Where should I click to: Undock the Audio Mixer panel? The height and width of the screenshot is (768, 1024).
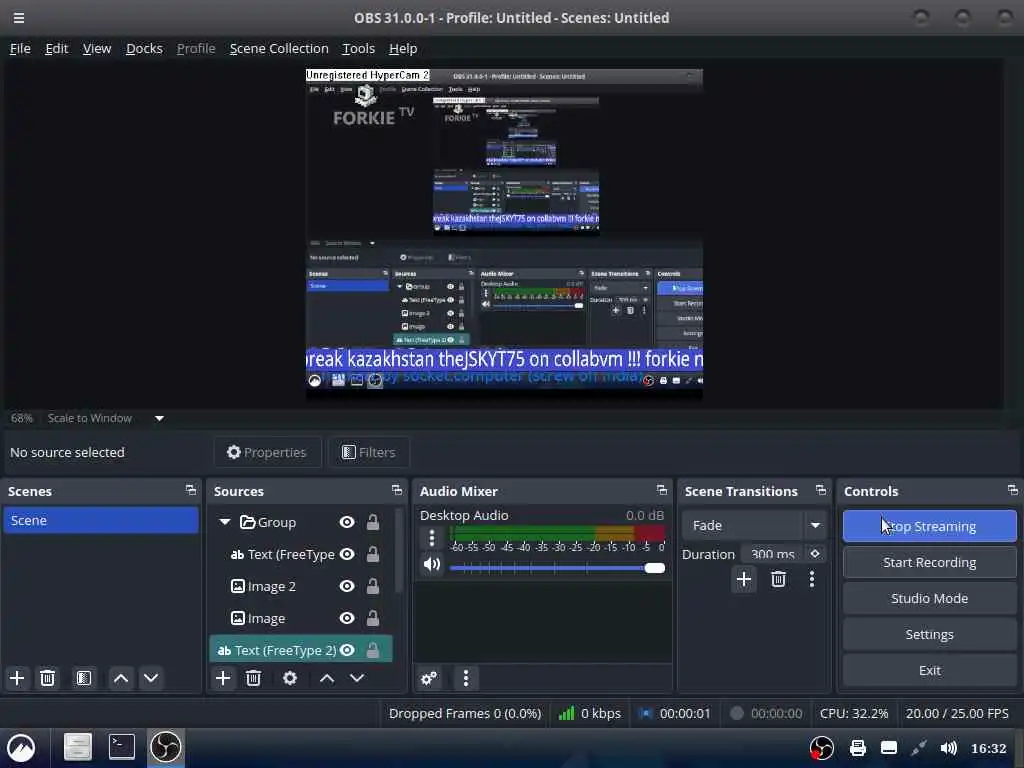click(662, 490)
